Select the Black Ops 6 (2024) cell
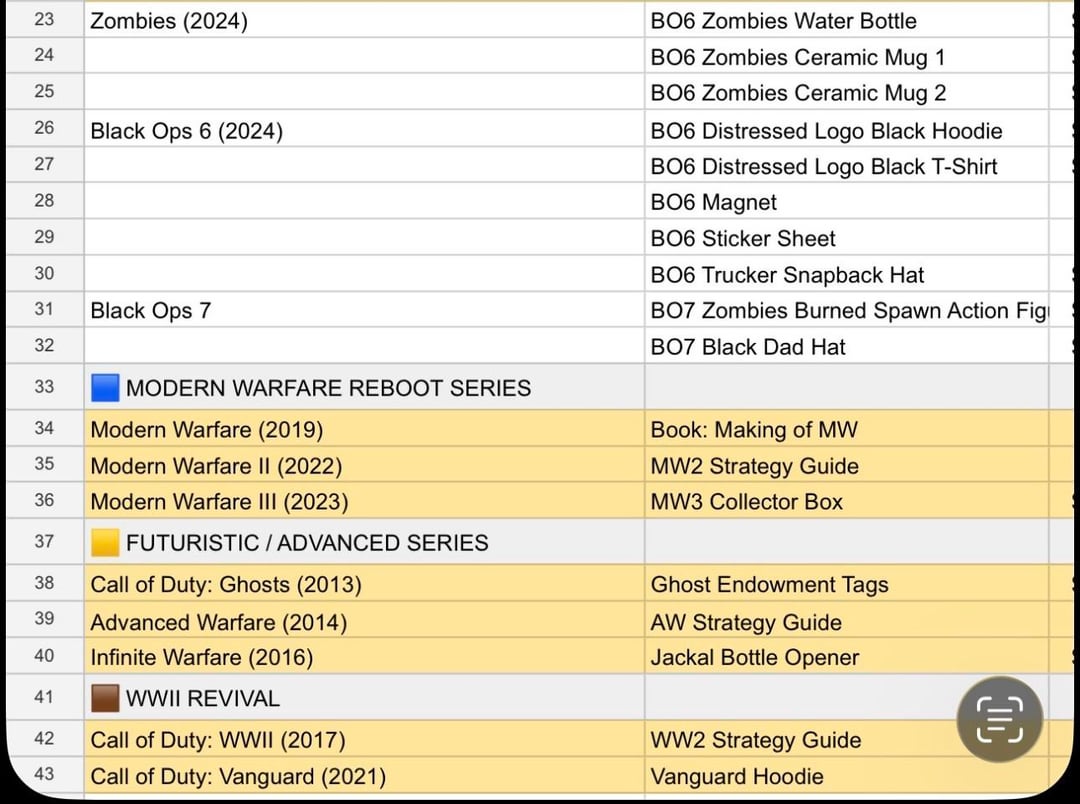This screenshot has height=804, width=1080. [x=364, y=128]
